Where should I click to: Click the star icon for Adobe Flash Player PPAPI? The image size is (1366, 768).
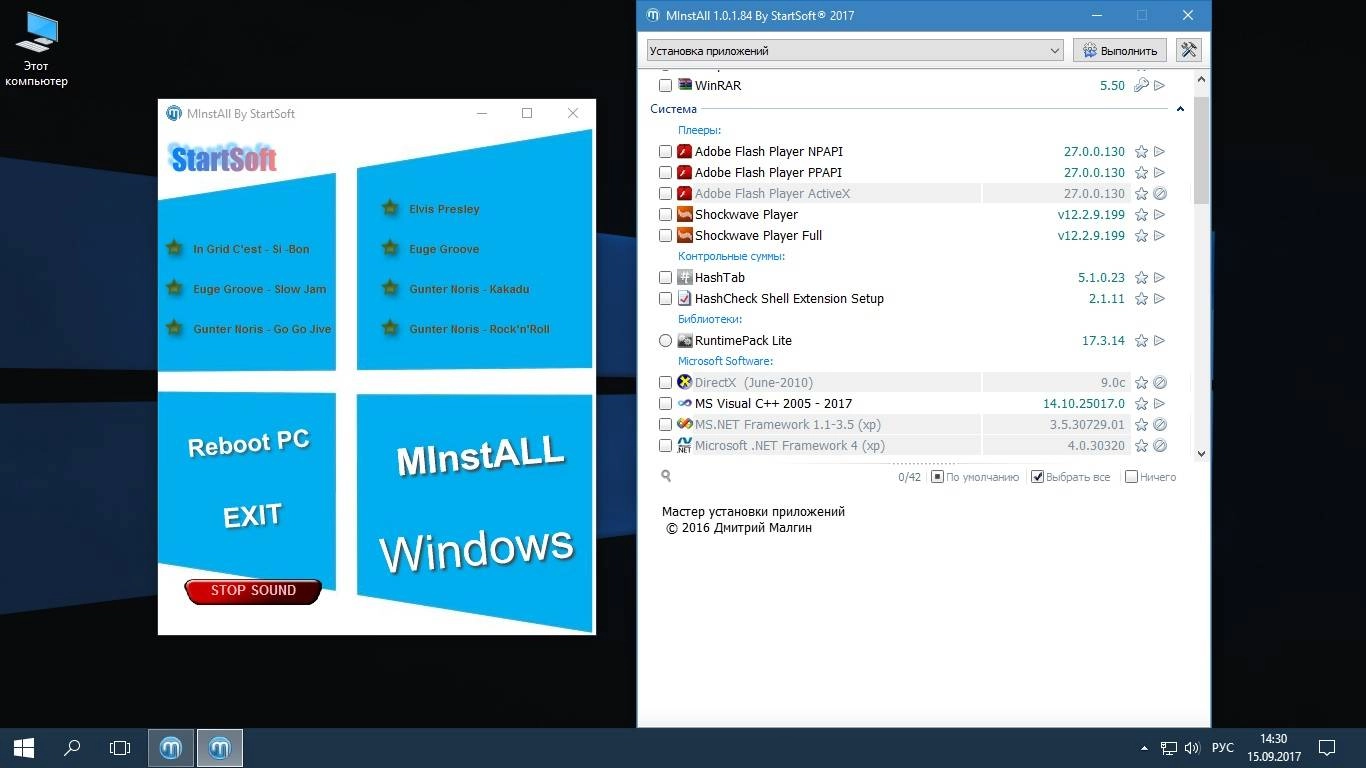(x=1141, y=173)
